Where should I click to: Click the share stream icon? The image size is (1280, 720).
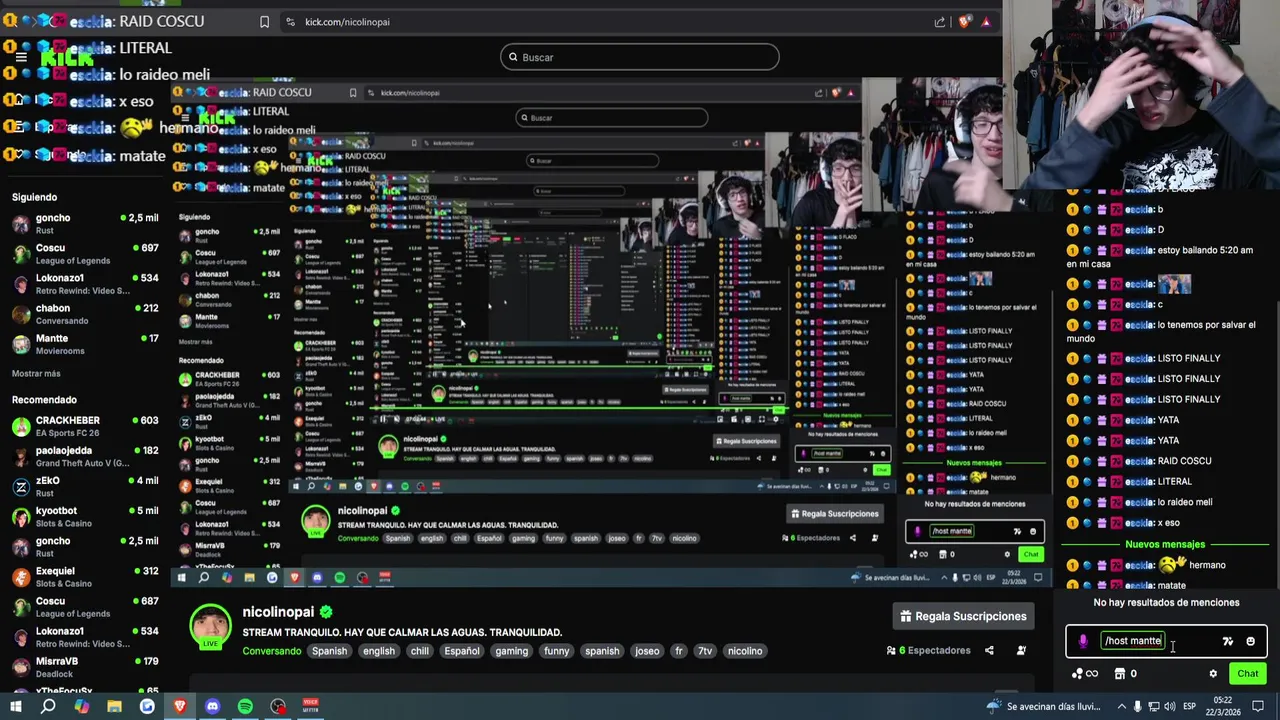[x=989, y=650]
